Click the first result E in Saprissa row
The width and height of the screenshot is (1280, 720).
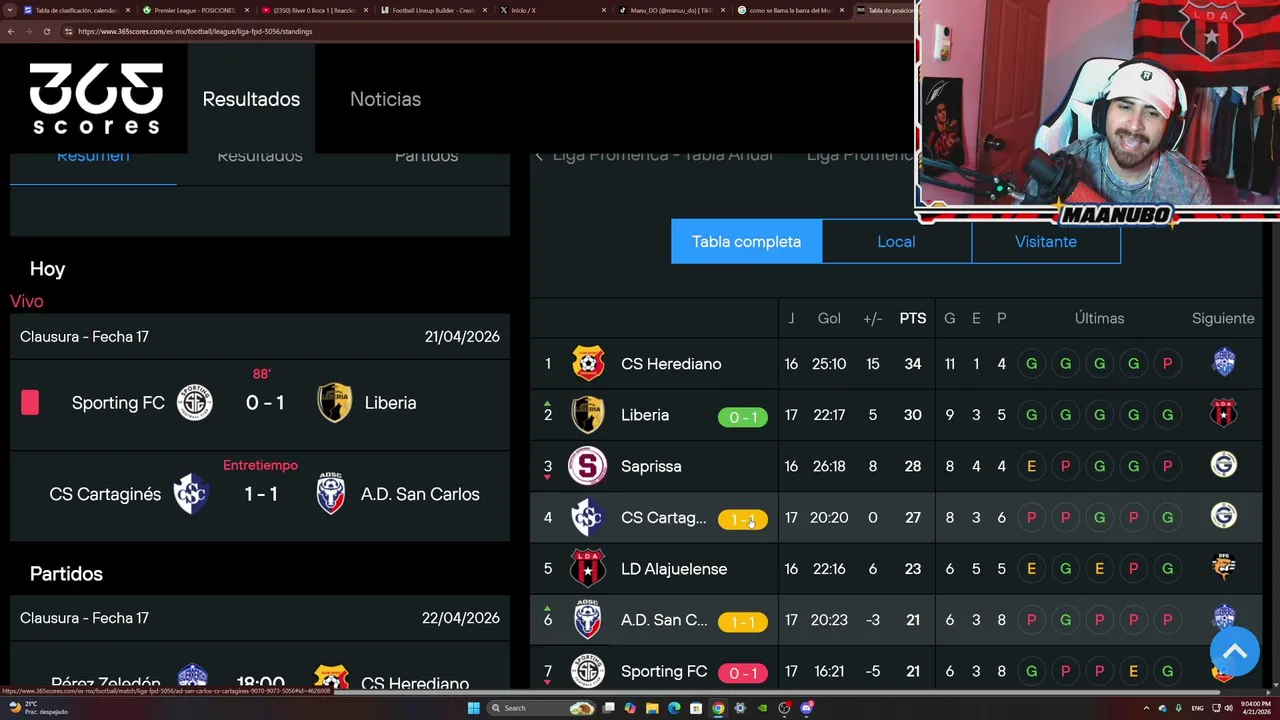pyautogui.click(x=1031, y=466)
